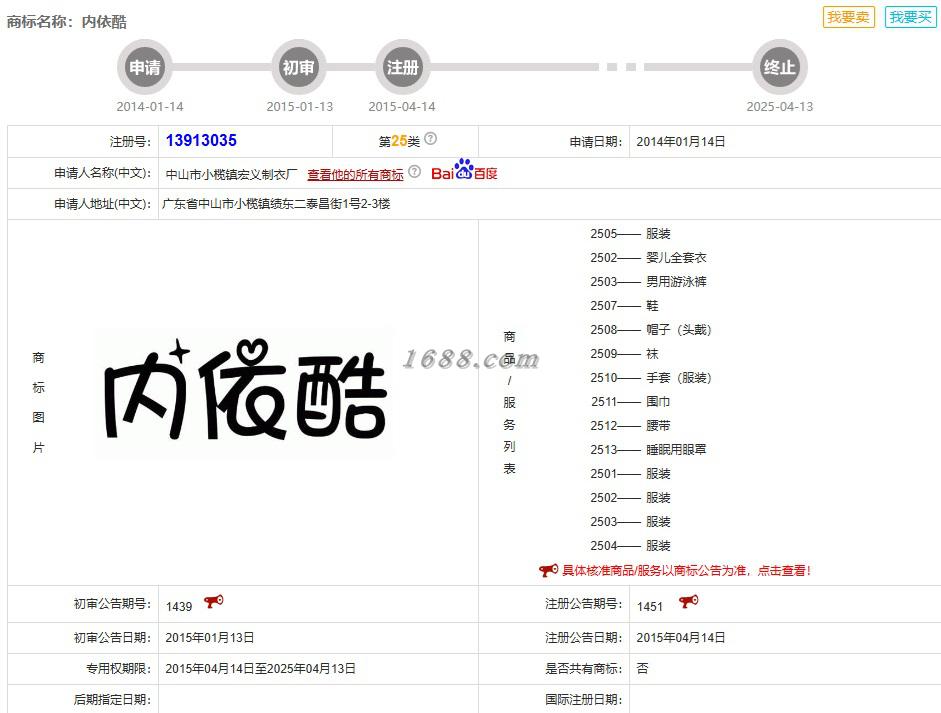Click the 2025-04-13 timeline date
Viewport: 941px width, 713px height.
click(x=780, y=106)
